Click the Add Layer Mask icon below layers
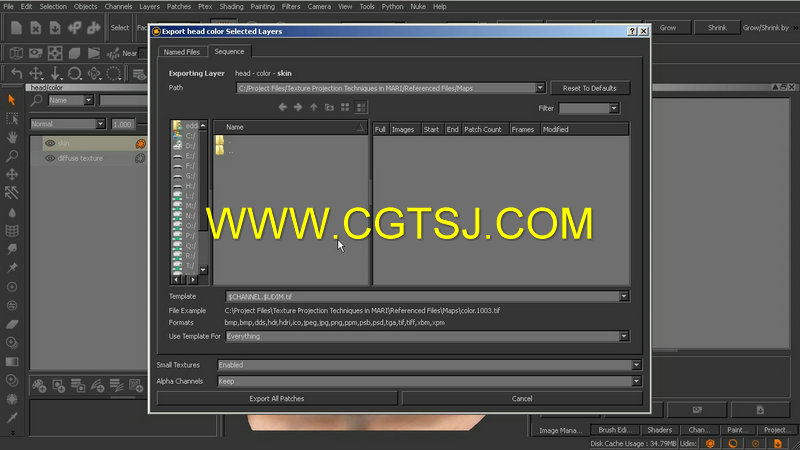800x450 pixels. [x=59, y=386]
